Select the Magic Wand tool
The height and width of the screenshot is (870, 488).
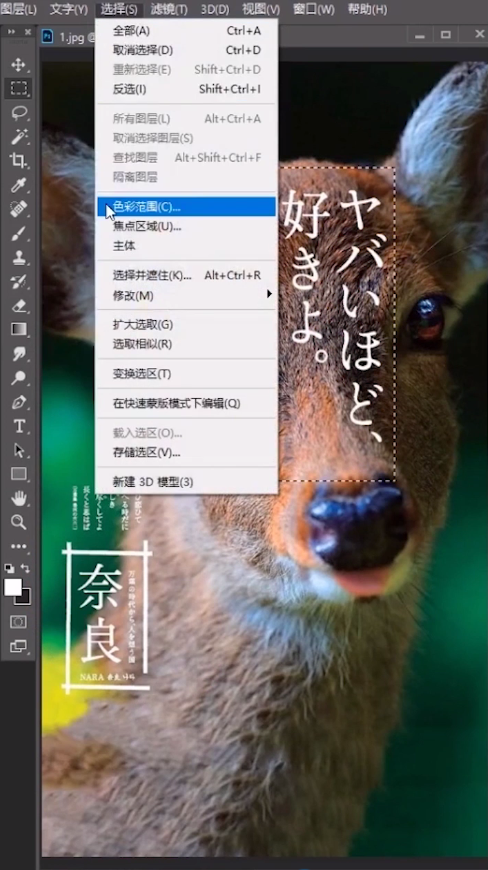click(18, 136)
